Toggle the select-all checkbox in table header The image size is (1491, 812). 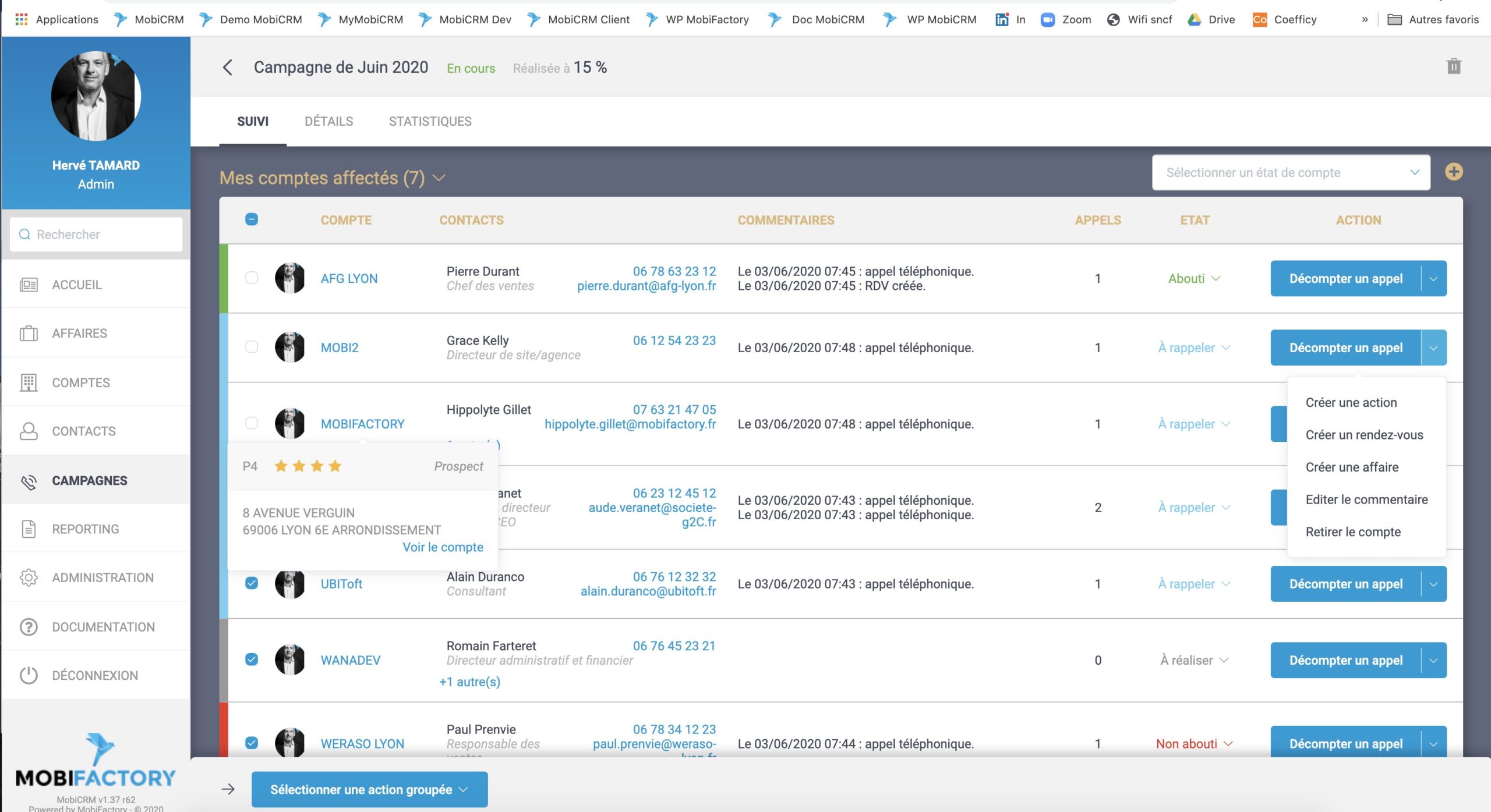[252, 219]
